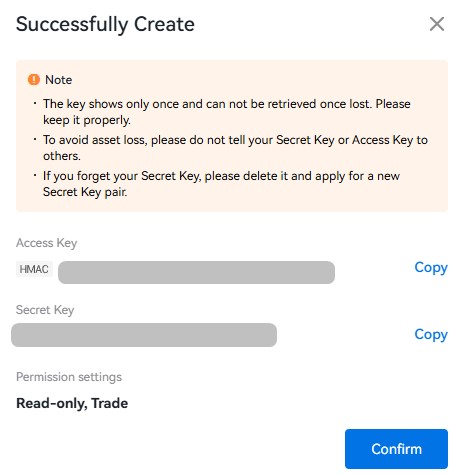Viewport: 466px width, 474px height.
Task: Click the Successfully Create title
Action: pos(105,25)
